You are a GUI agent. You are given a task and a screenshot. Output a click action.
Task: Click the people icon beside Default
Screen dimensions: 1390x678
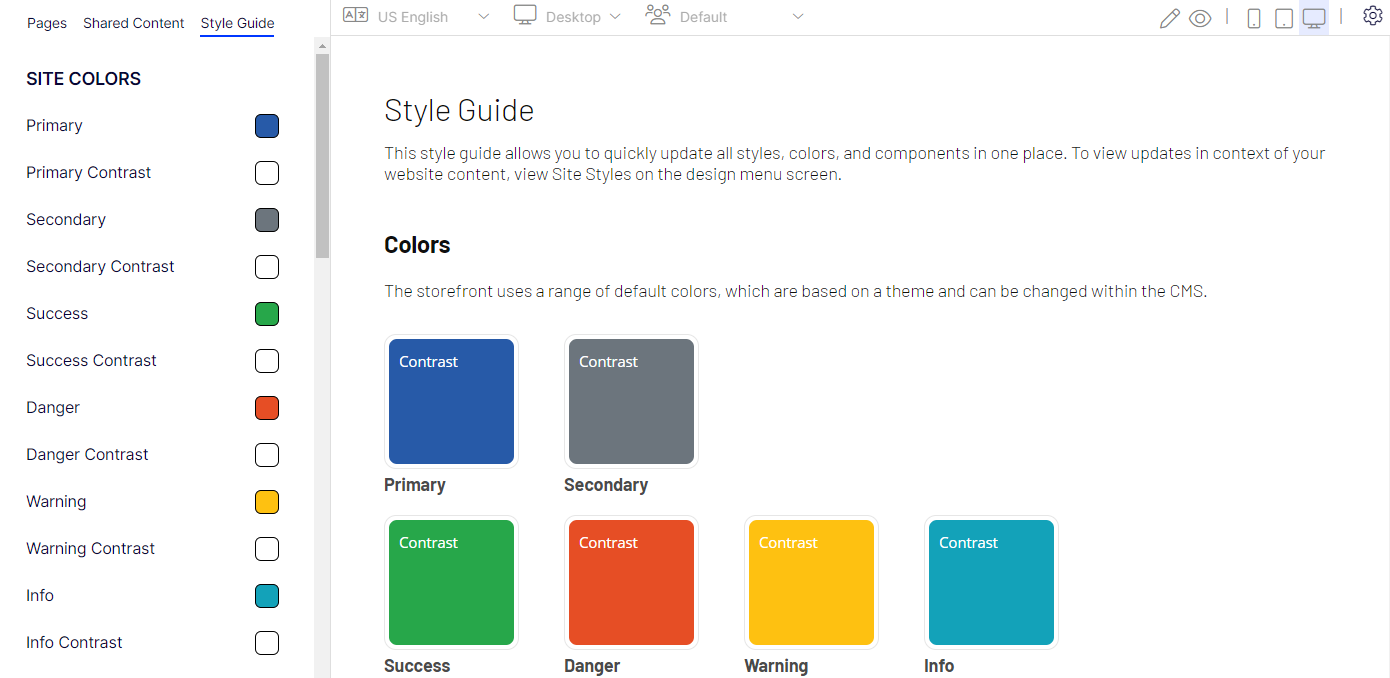point(658,15)
